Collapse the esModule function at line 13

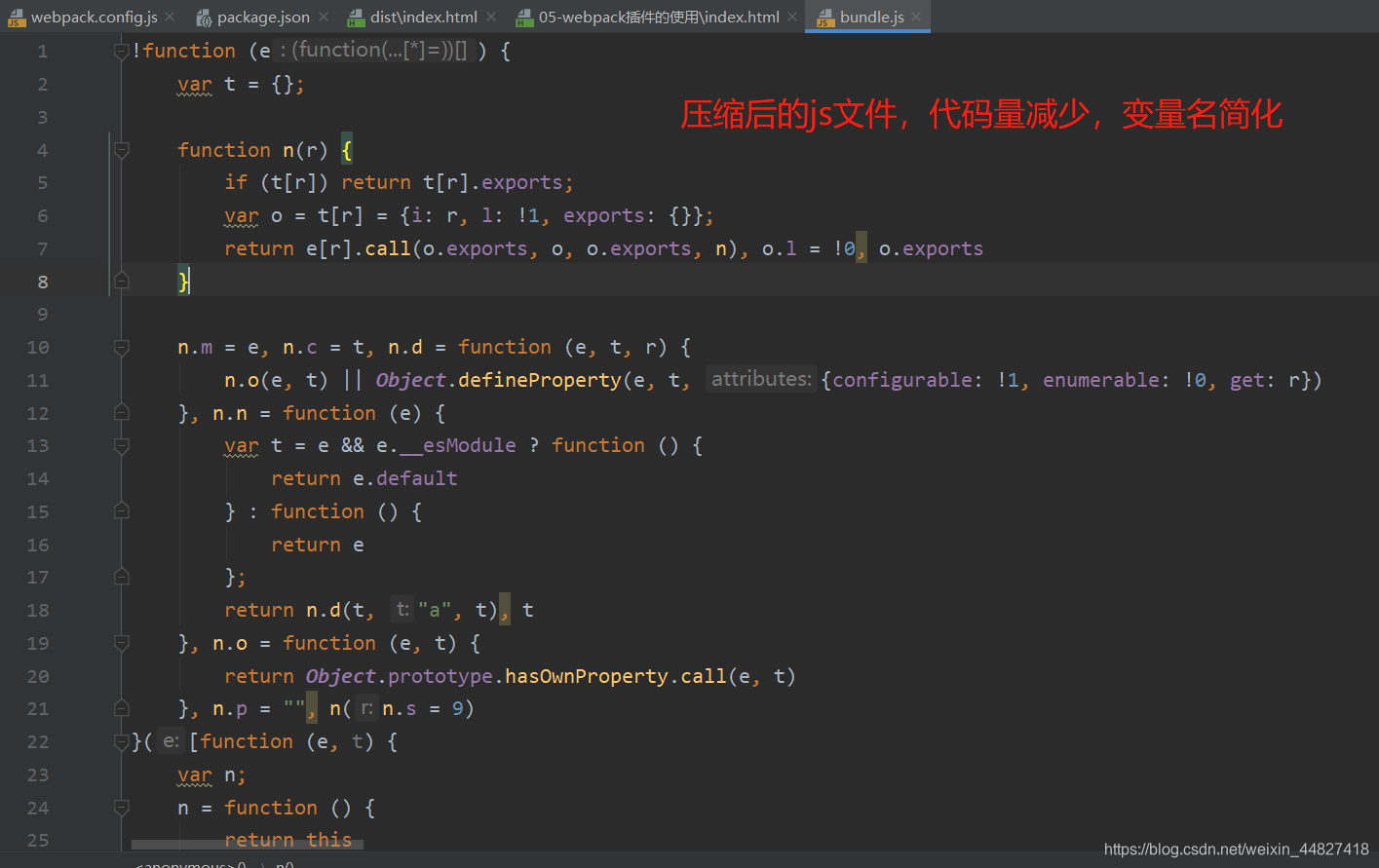pyautogui.click(x=122, y=445)
